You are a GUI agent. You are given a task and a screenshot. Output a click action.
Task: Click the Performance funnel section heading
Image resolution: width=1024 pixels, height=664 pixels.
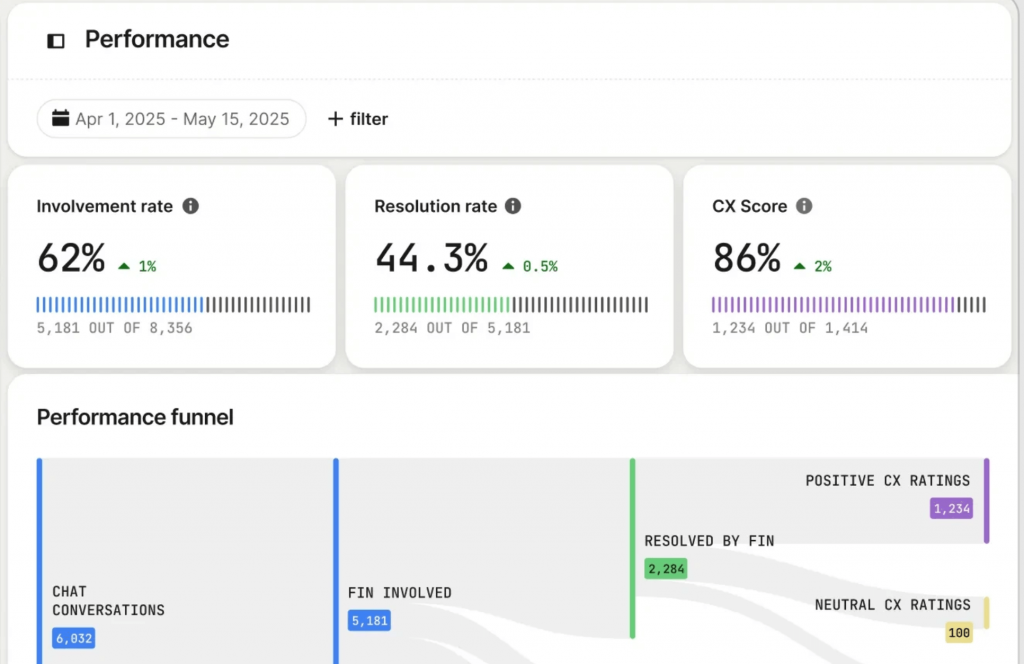pos(134,417)
